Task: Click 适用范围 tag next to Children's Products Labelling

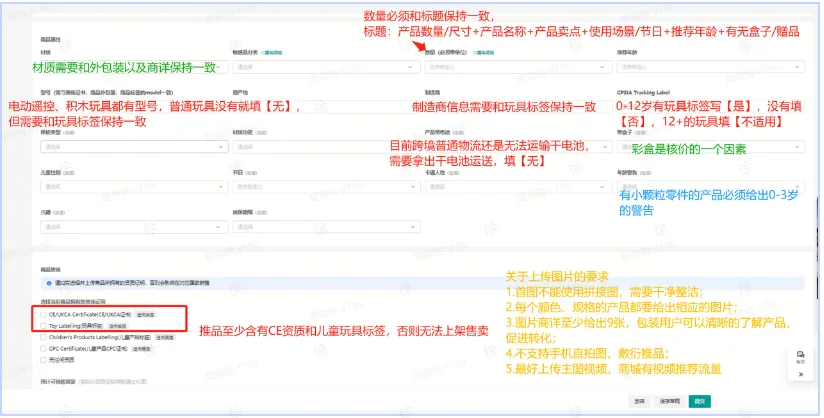Action: click(x=164, y=338)
